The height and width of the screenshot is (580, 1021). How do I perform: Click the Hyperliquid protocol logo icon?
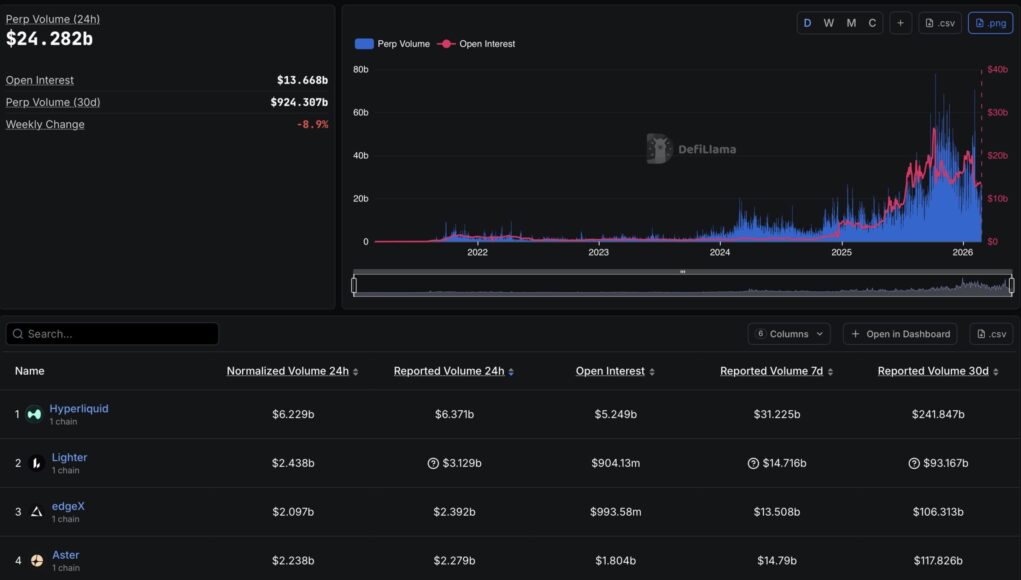coord(34,414)
